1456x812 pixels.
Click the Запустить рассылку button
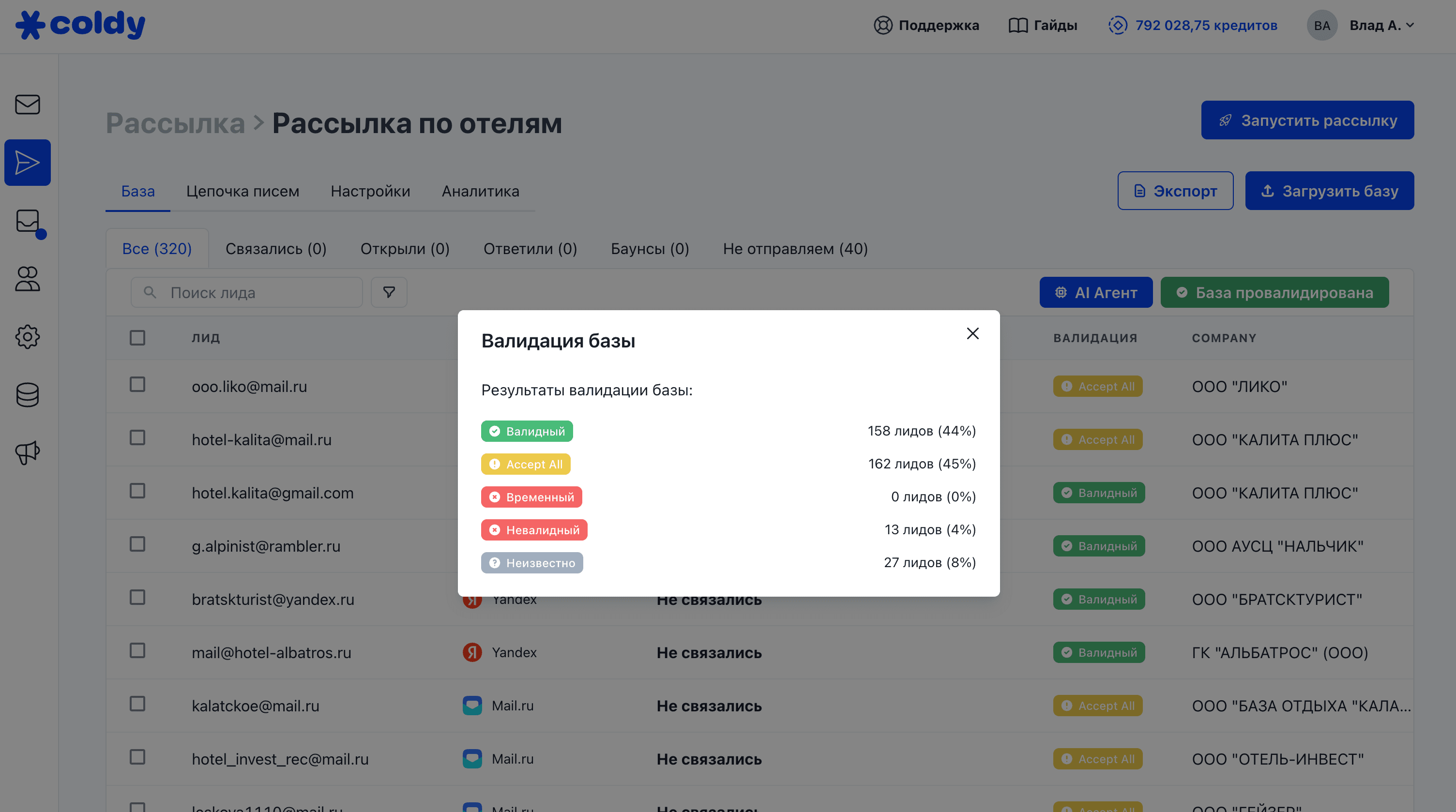[x=1307, y=120]
